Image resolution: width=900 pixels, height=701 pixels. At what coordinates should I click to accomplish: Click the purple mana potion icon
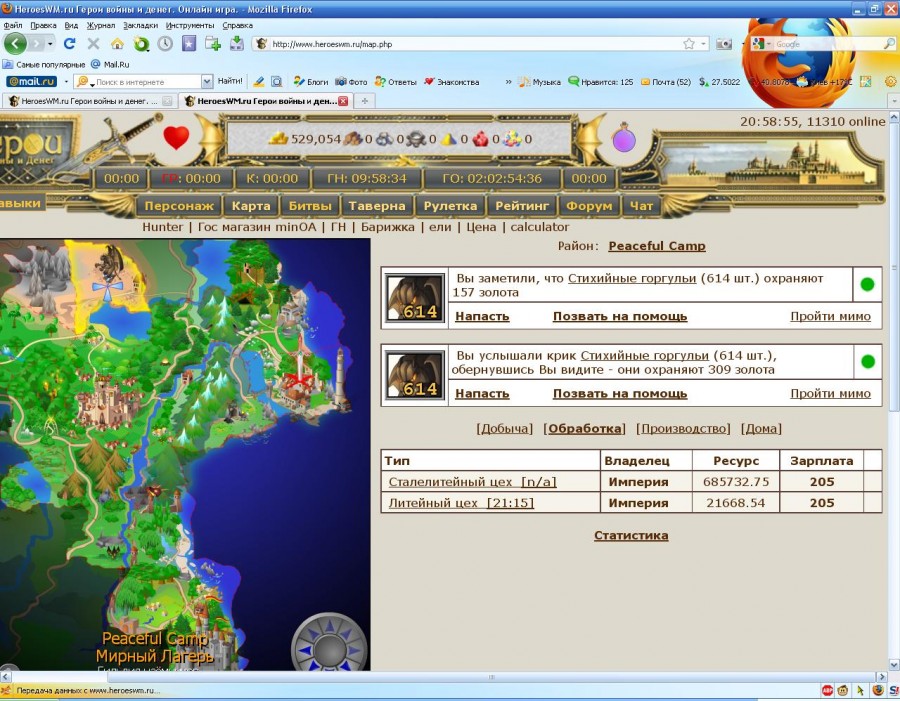624,138
